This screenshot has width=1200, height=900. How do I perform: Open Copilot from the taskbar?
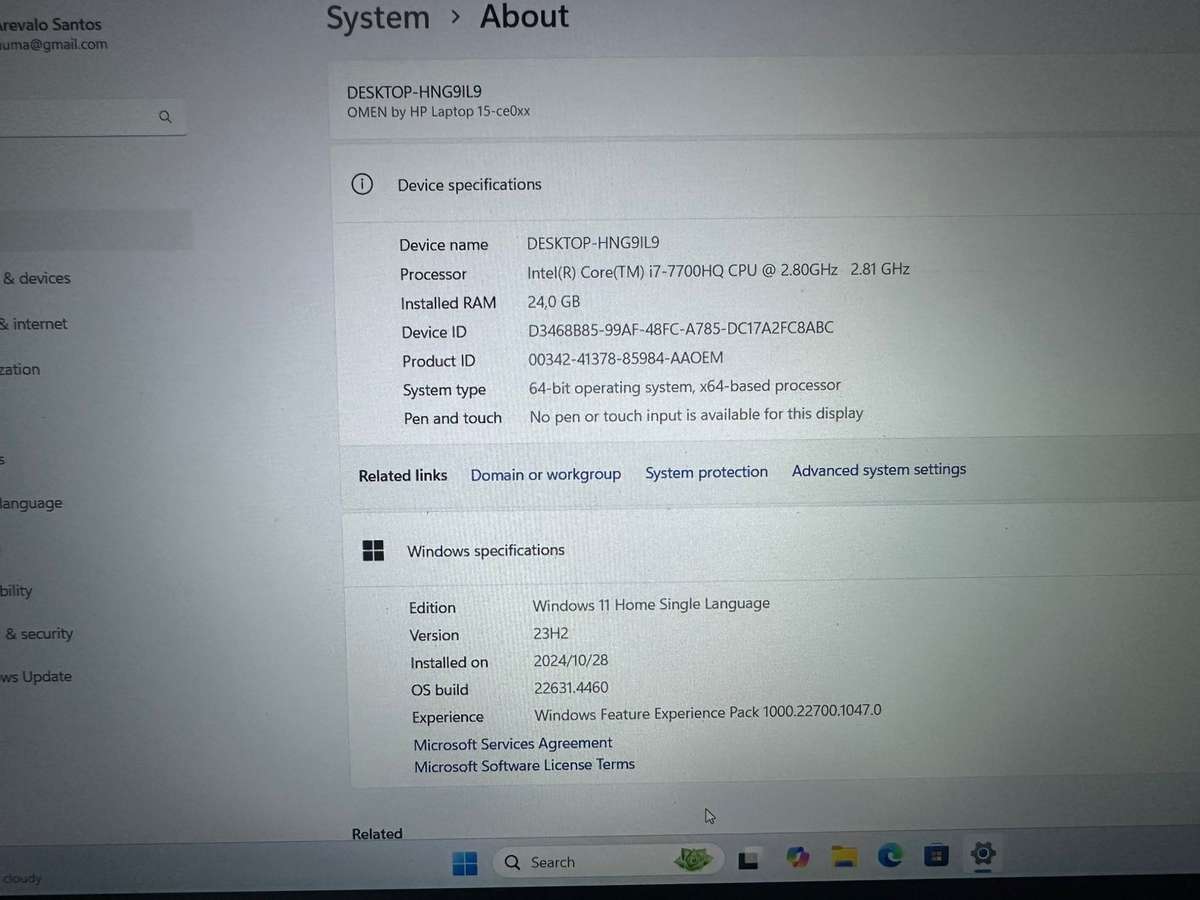[x=797, y=856]
